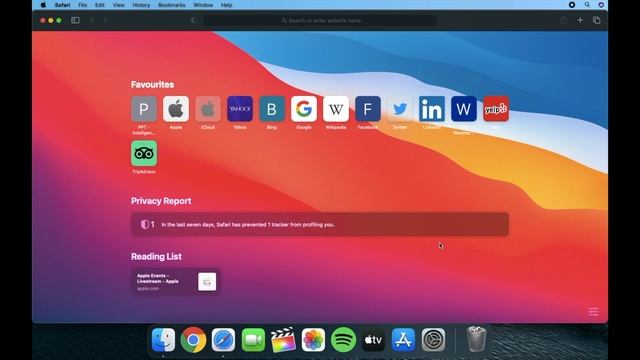The height and width of the screenshot is (360, 640).
Task: Show the tab overview
Action: (596, 20)
